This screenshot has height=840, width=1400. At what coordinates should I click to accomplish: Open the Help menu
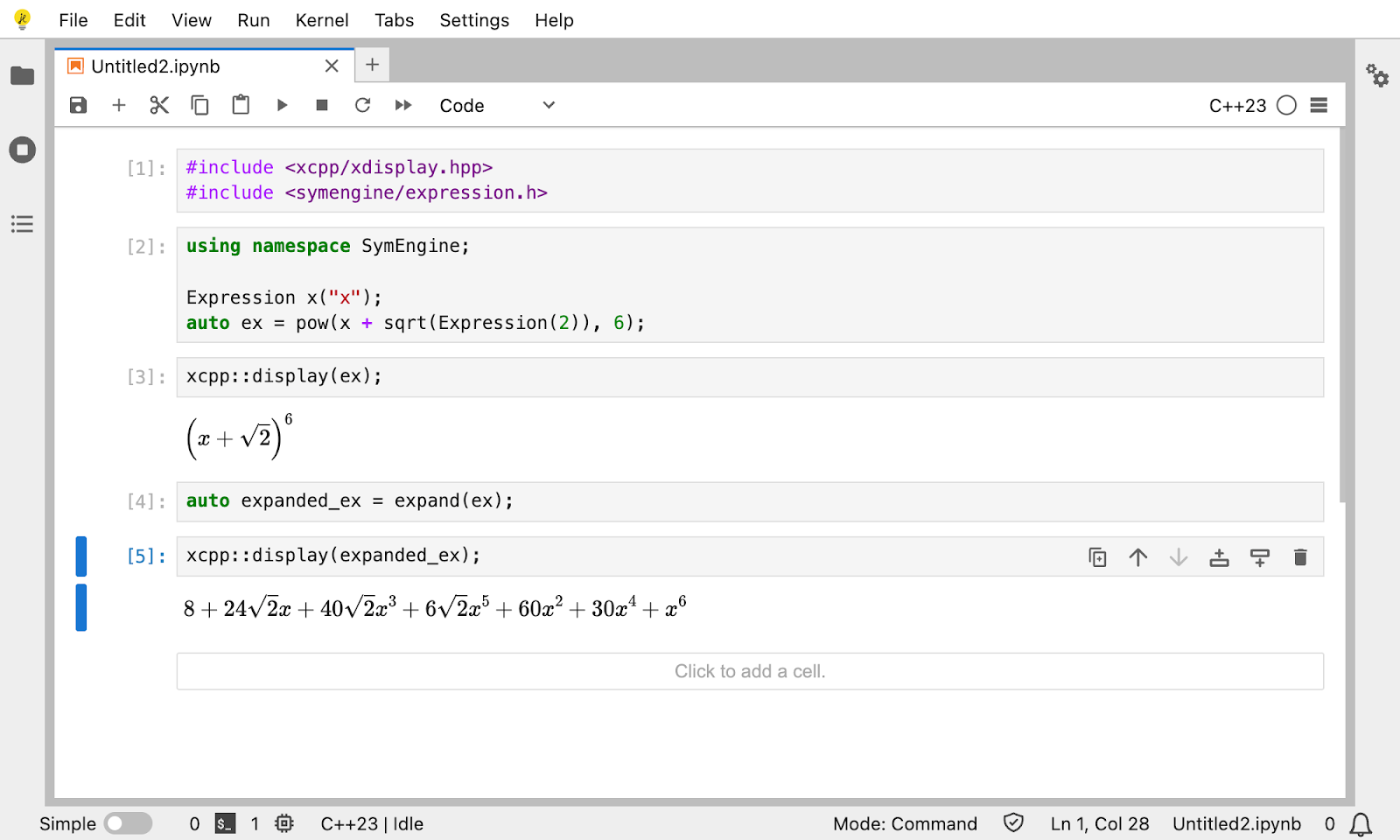coord(555,20)
